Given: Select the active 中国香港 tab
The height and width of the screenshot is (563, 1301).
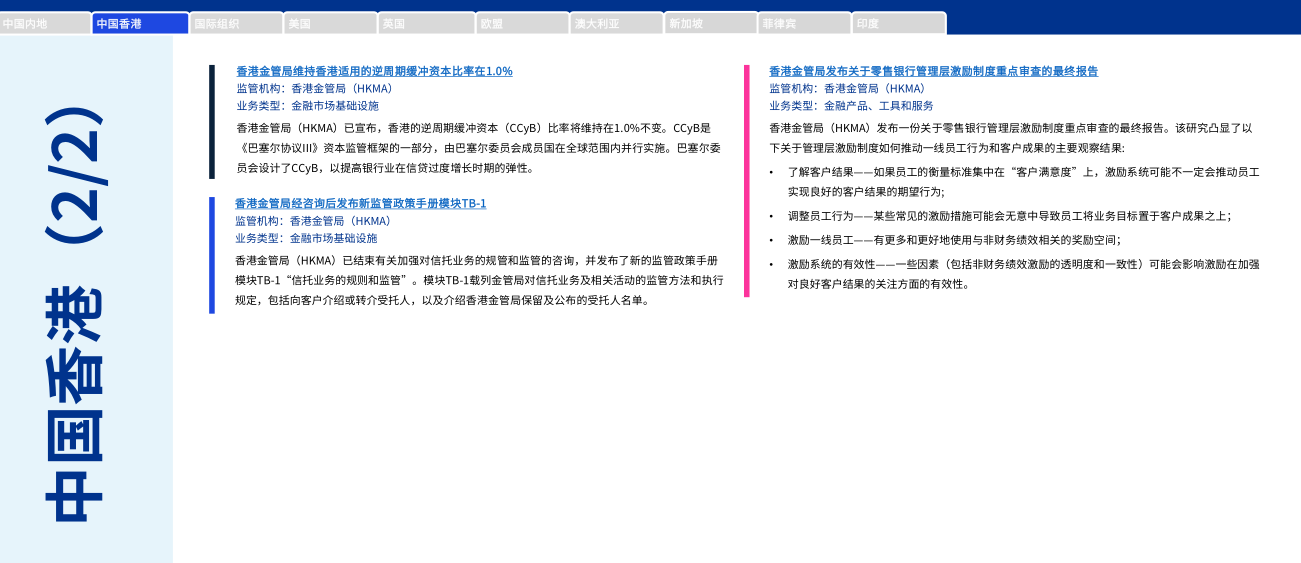Looking at the screenshot, I should click(140, 23).
